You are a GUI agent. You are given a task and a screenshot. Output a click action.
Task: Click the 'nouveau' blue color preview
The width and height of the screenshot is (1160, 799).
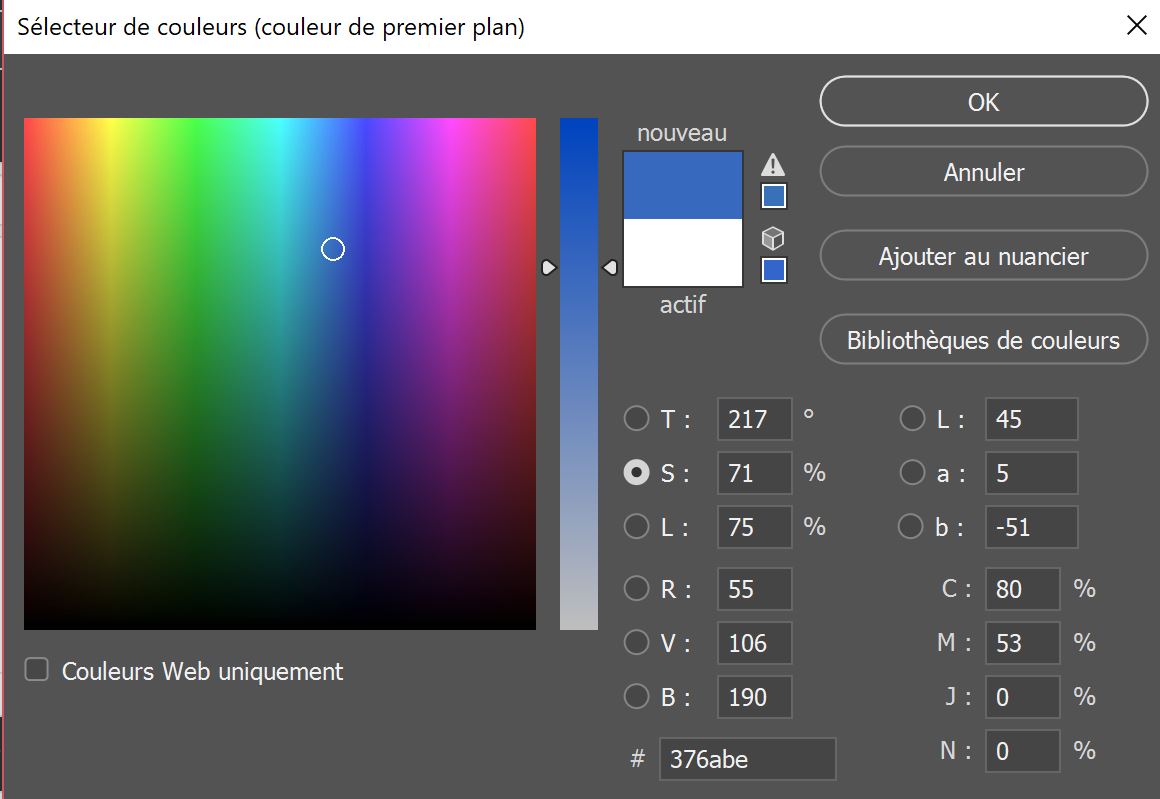pos(683,185)
